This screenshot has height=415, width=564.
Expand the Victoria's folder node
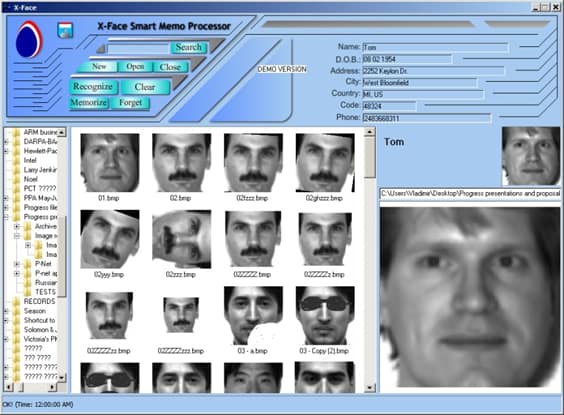click(x=6, y=339)
